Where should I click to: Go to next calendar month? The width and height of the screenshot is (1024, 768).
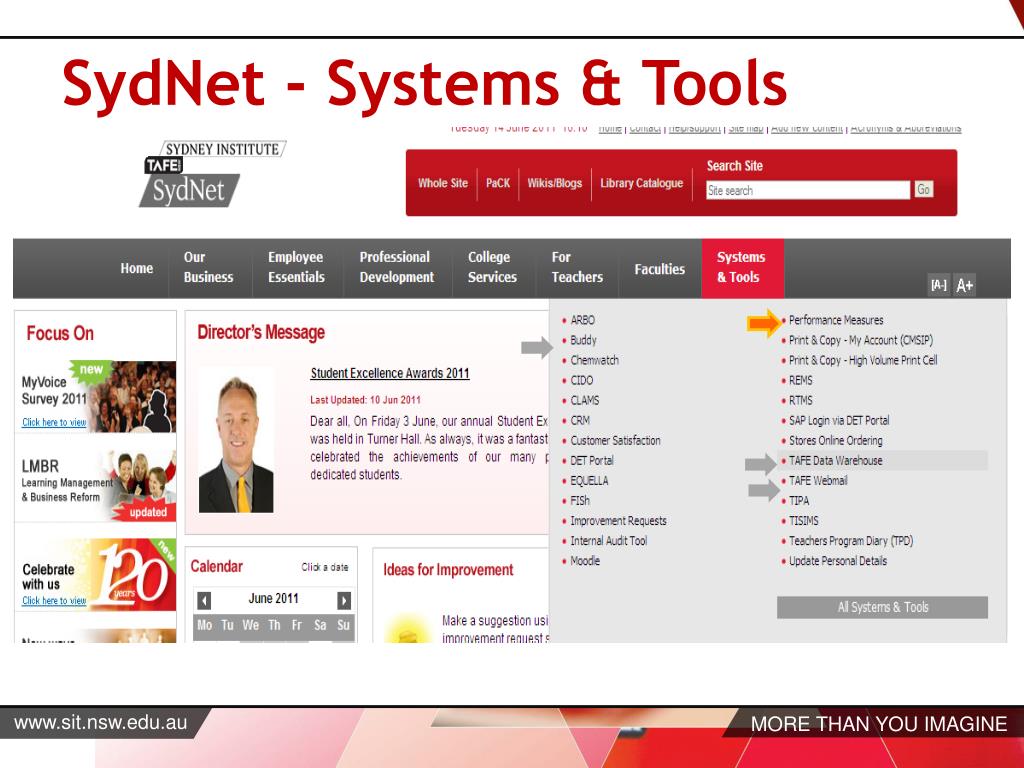tap(344, 600)
